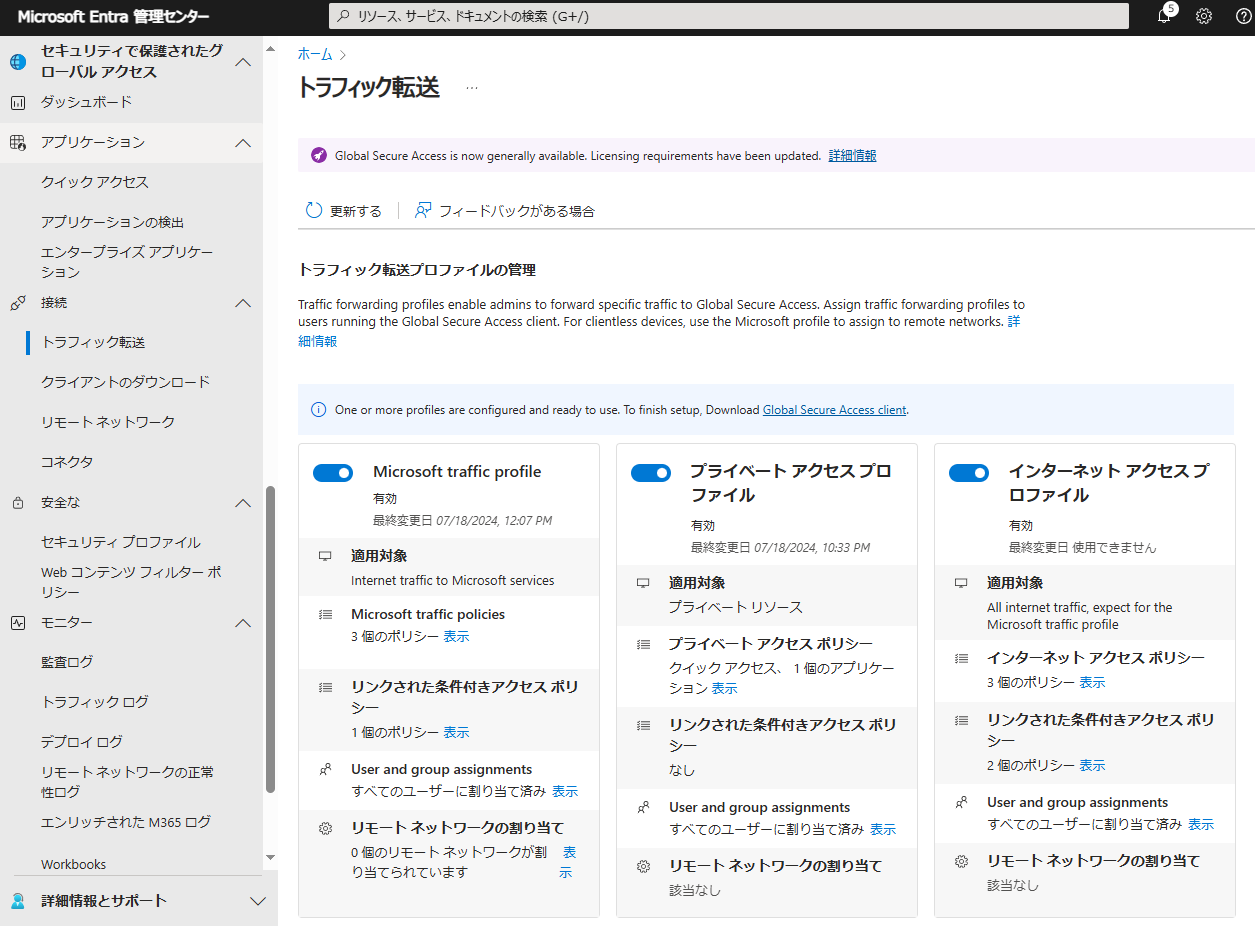Toggle the プライベート アクセス プロファイル switch

651,473
